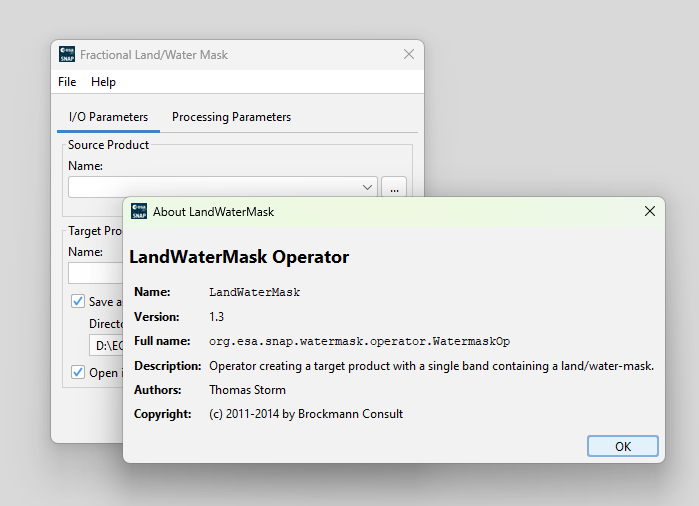
Task: Open the Help menu
Action: [x=103, y=82]
